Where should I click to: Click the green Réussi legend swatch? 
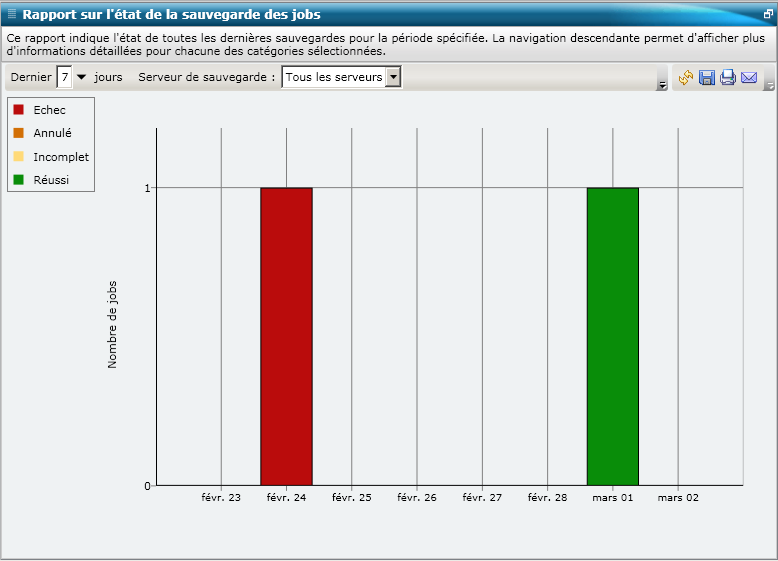[x=19, y=180]
